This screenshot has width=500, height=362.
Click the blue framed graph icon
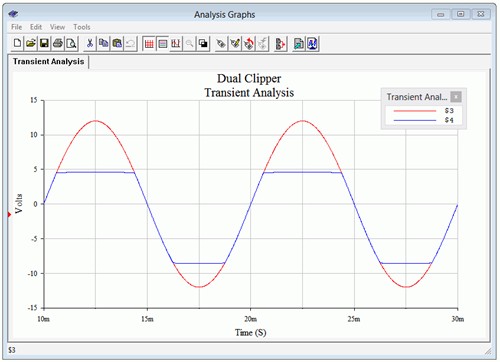pos(312,43)
